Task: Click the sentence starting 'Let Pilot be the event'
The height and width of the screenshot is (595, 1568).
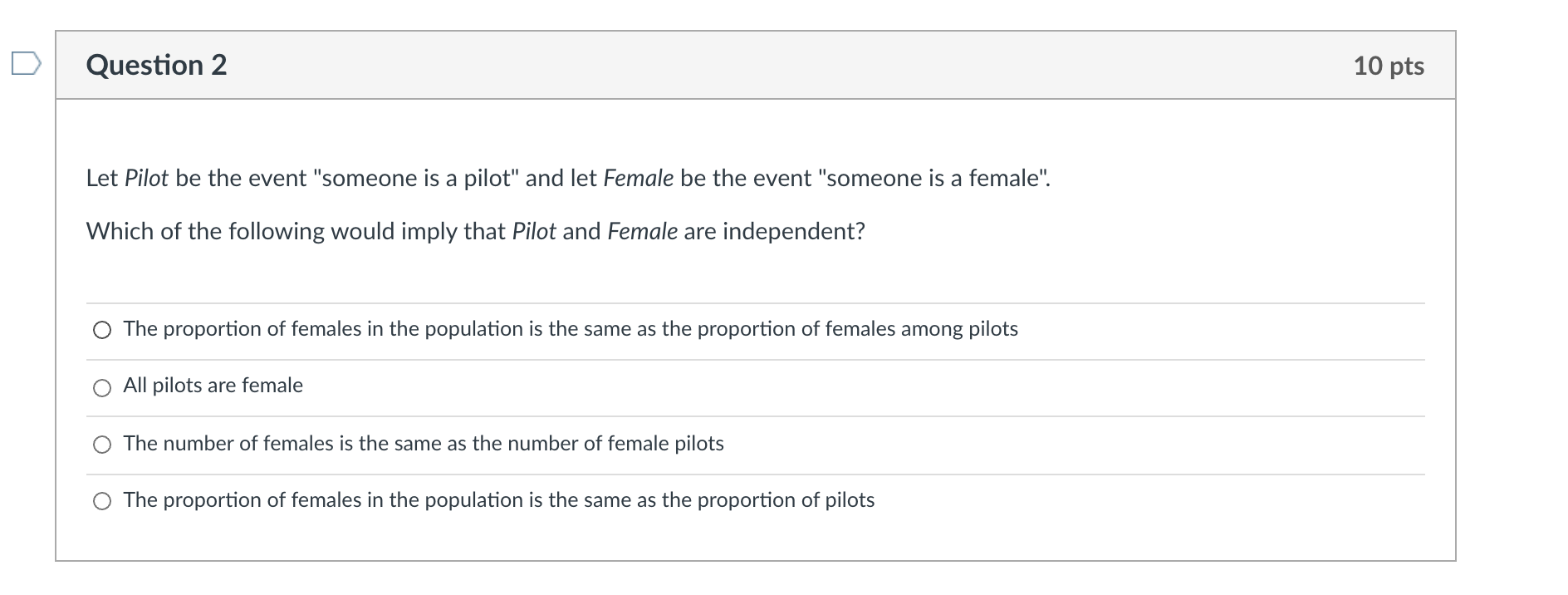Action: pyautogui.click(x=568, y=178)
